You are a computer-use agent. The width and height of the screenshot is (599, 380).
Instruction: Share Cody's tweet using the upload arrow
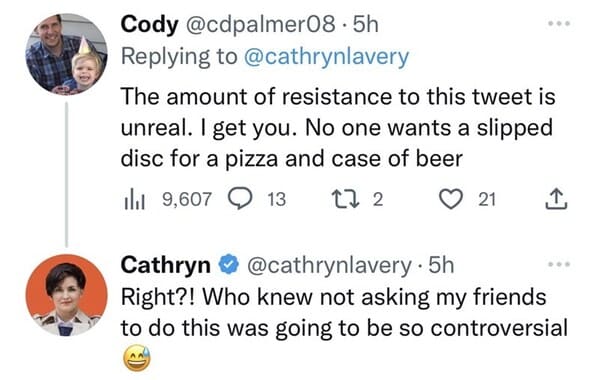click(556, 199)
